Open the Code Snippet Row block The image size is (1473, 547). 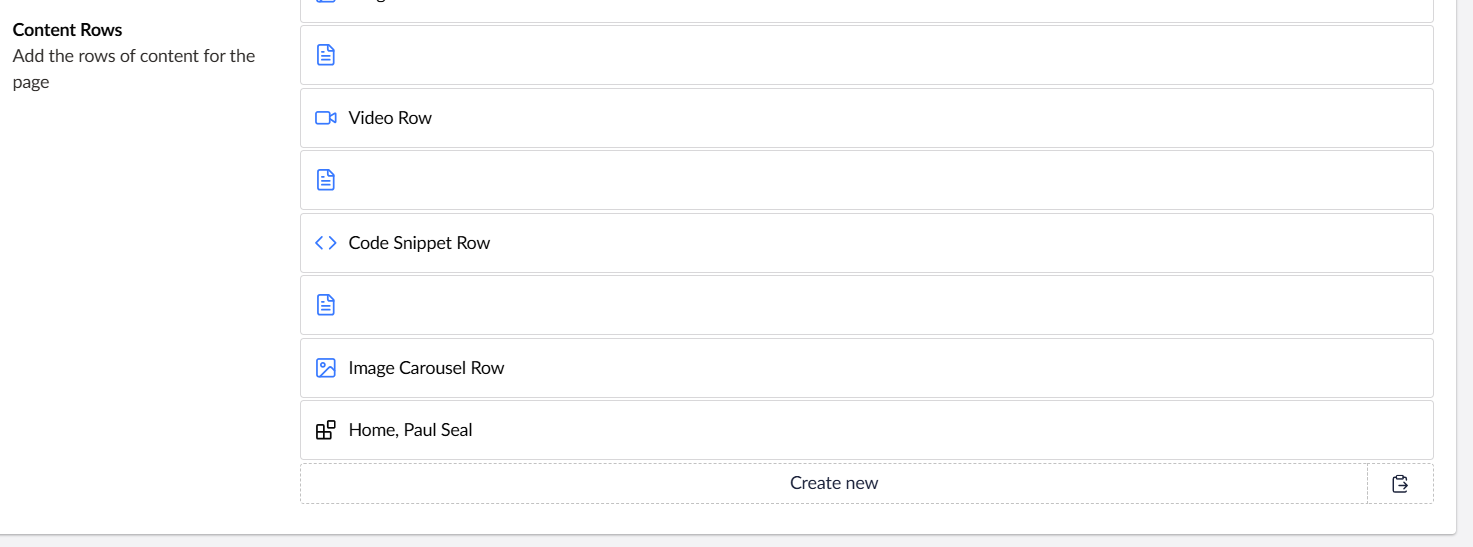[x=866, y=243]
